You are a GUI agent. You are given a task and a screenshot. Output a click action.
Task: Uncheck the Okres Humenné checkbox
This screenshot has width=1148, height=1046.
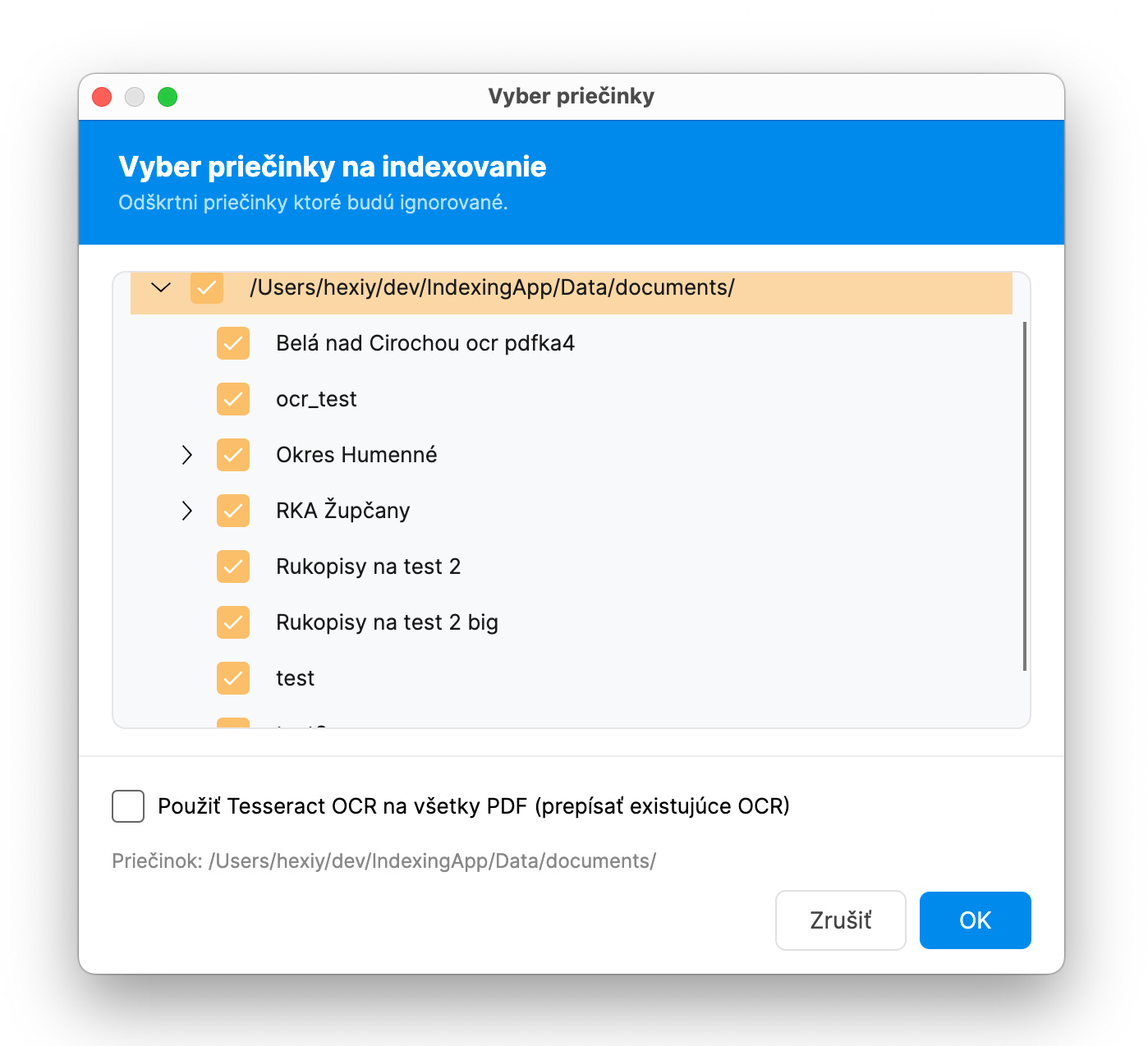click(x=233, y=455)
